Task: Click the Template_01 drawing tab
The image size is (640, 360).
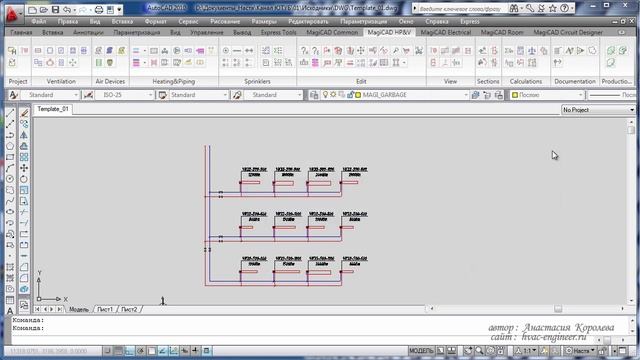Action: (x=53, y=109)
